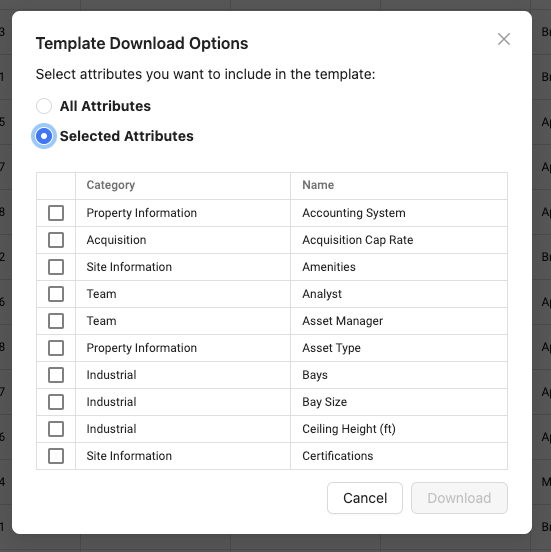Tick the Asset Manager checkbox
The height and width of the screenshot is (552, 551).
pos(56,321)
